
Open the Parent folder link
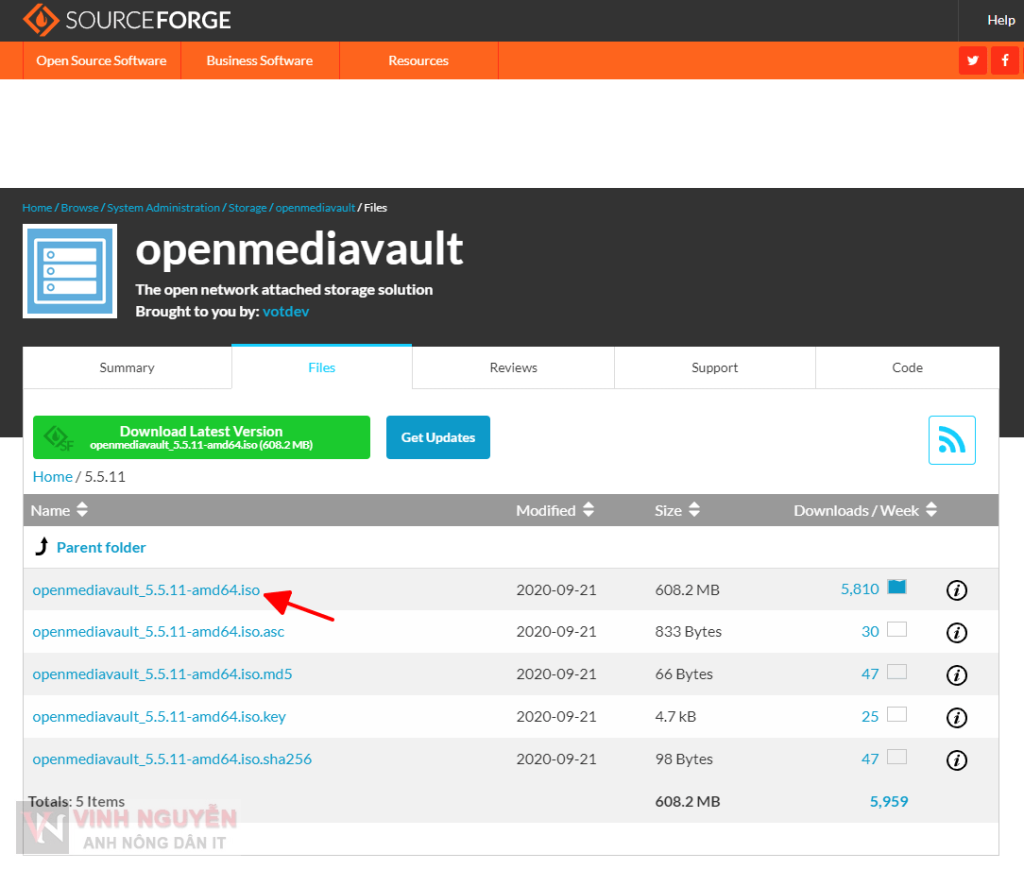(101, 547)
